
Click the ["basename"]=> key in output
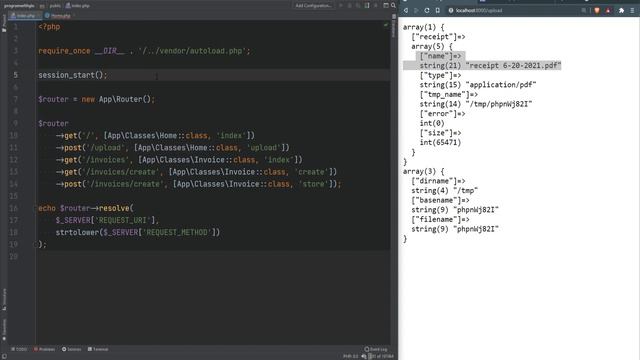point(440,200)
